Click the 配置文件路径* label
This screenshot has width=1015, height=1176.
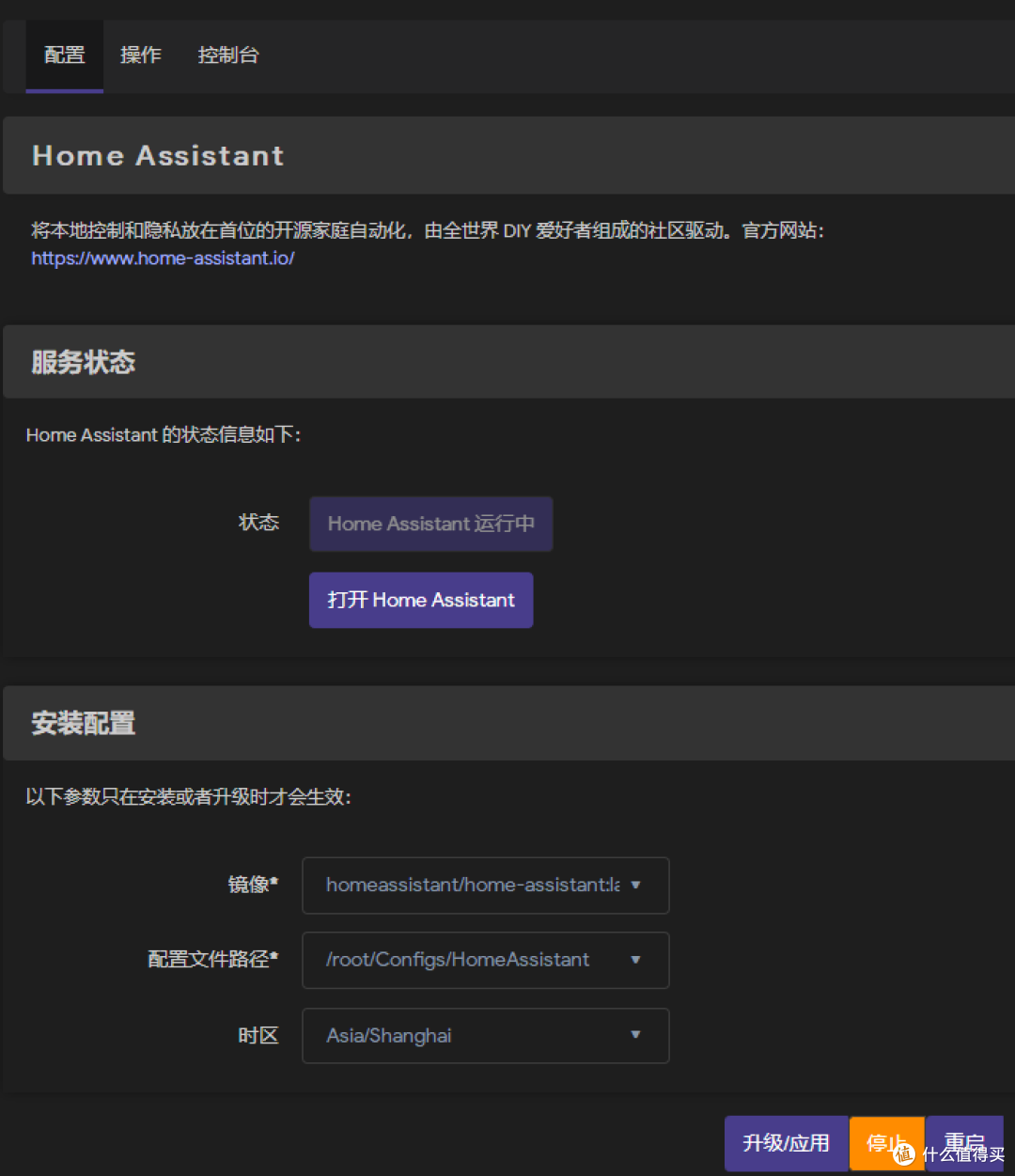[x=212, y=960]
